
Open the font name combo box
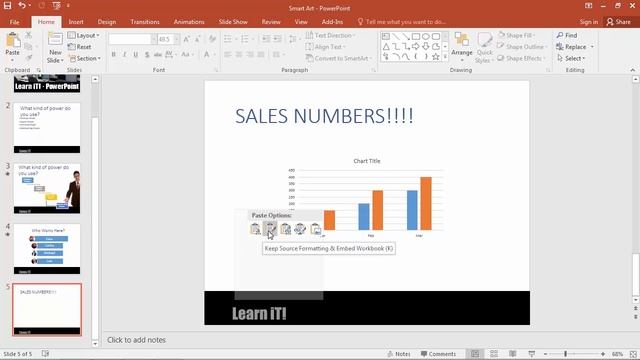pyautogui.click(x=132, y=39)
